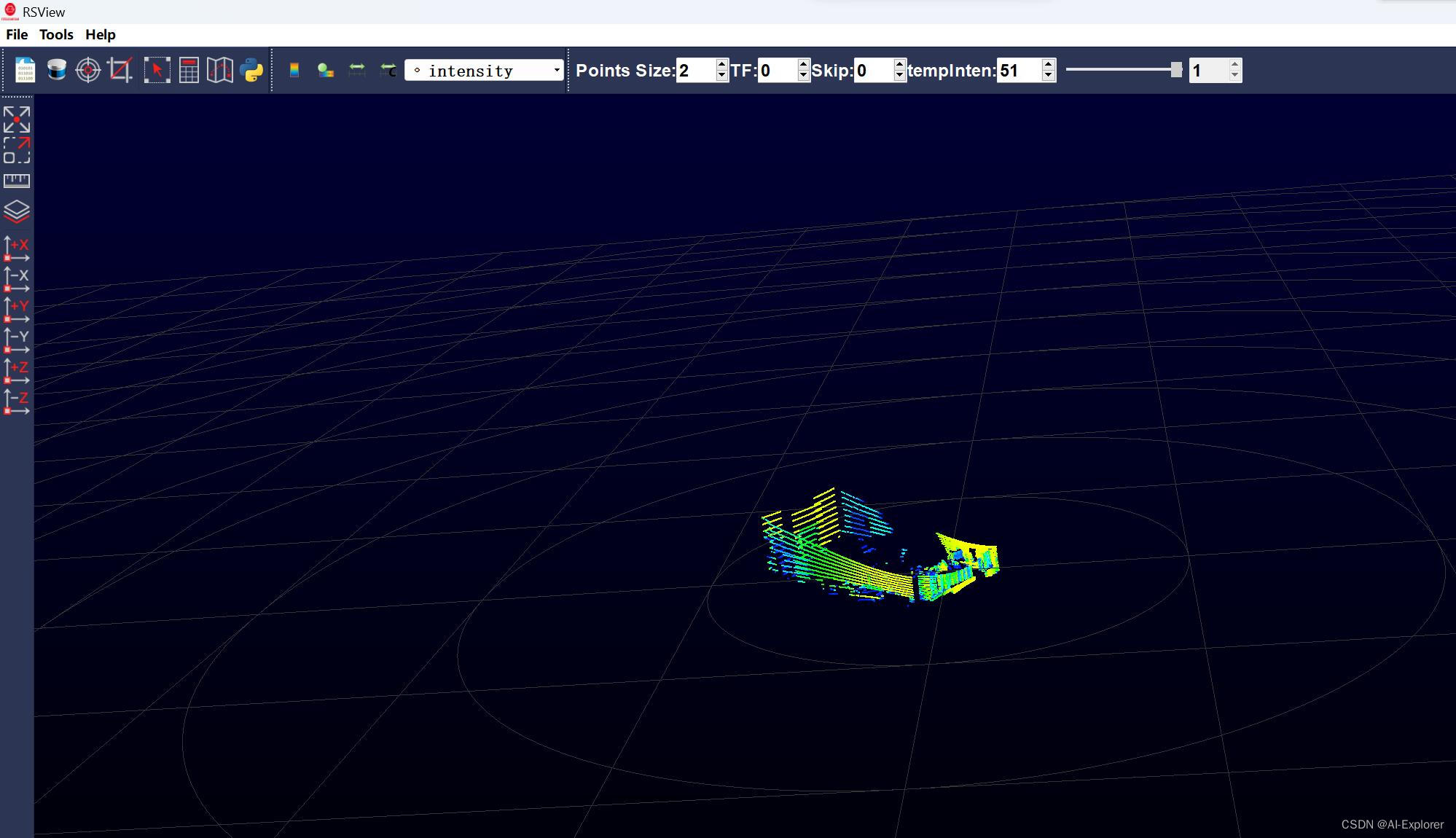Image resolution: width=1456 pixels, height=838 pixels.
Task: Open the binary data file icon
Action: pyautogui.click(x=26, y=71)
